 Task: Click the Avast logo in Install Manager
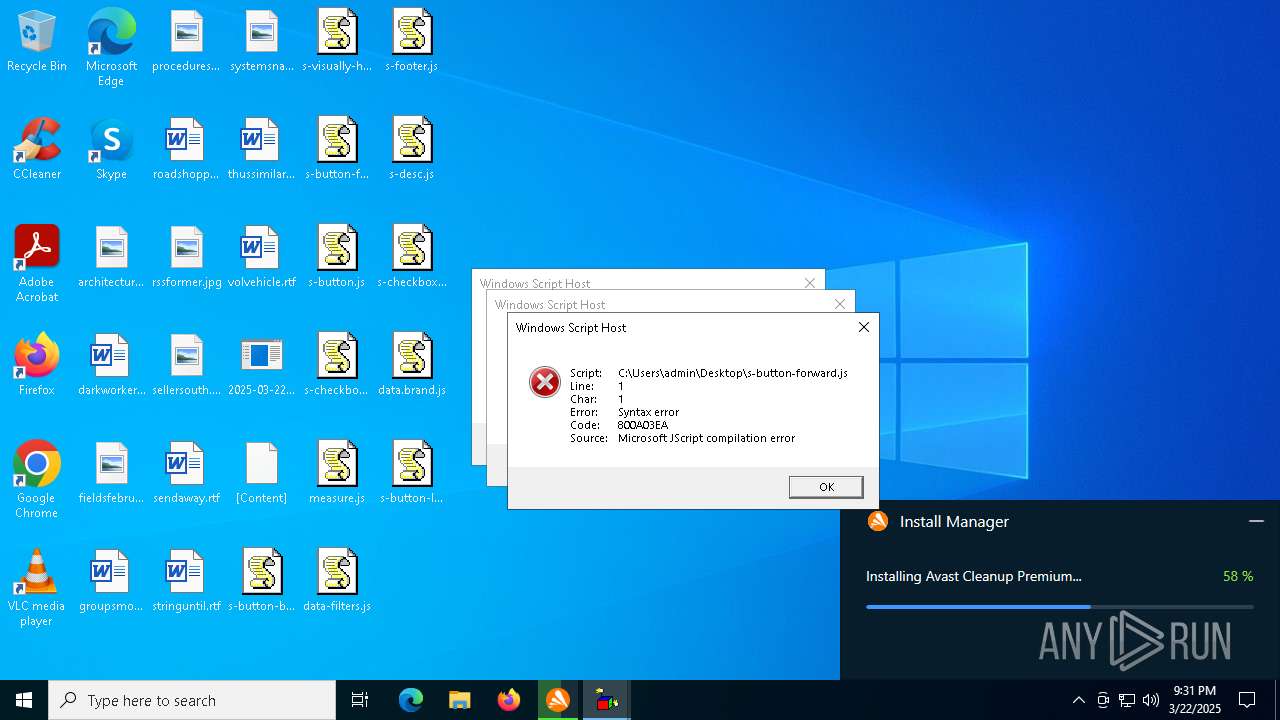[878, 521]
